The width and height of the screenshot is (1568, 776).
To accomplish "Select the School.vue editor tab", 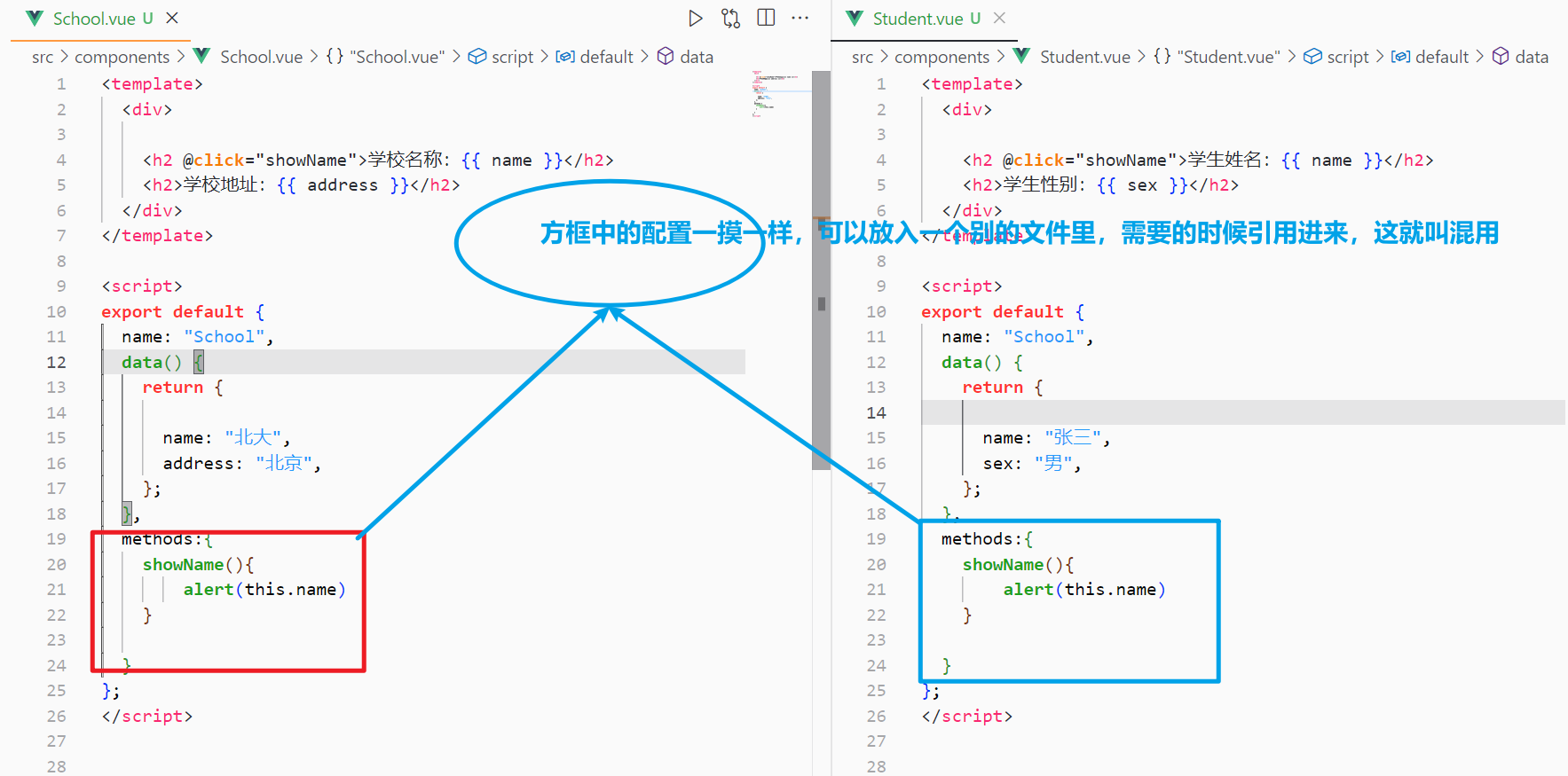I will tap(100, 19).
